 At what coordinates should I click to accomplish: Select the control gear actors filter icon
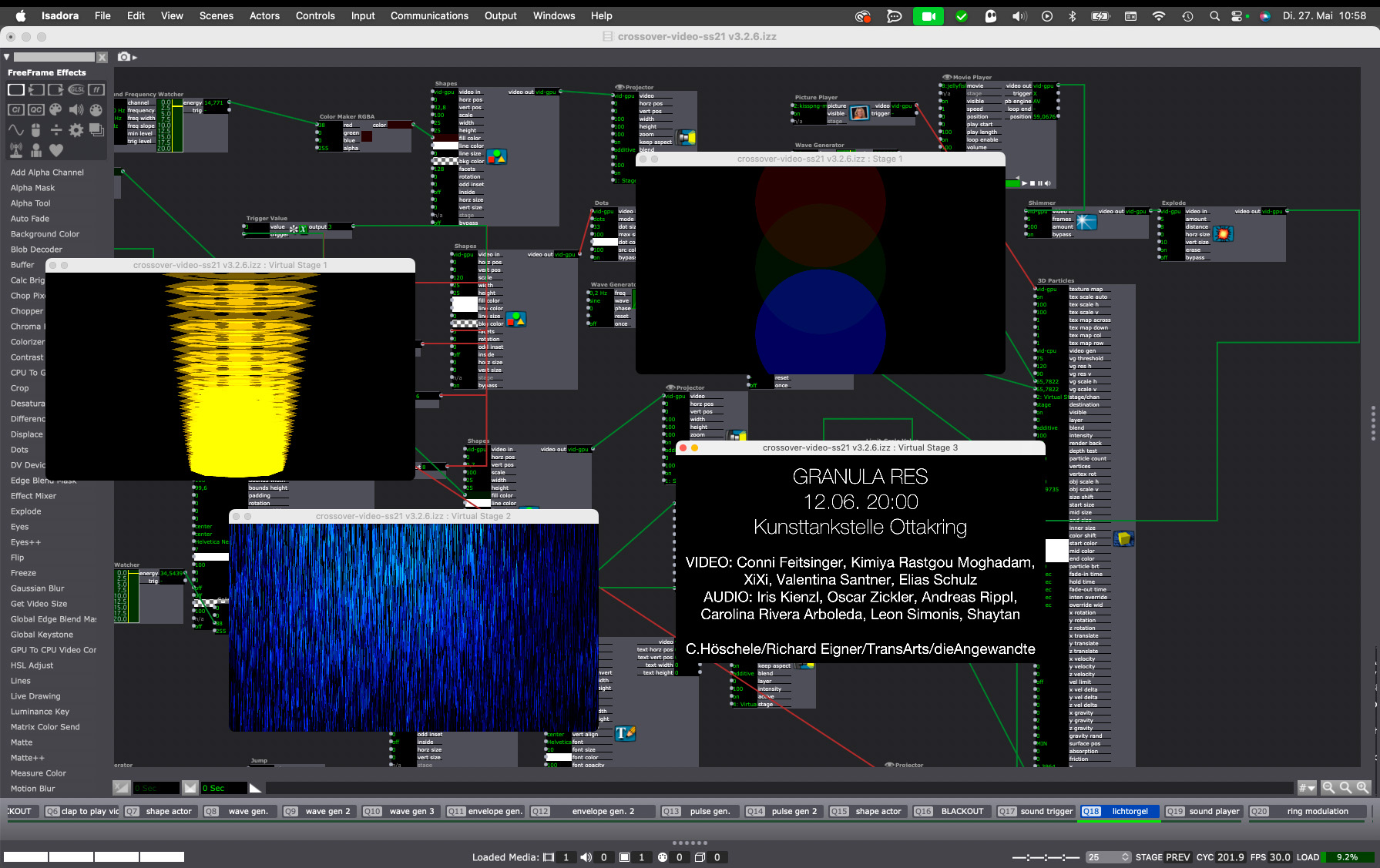76,130
